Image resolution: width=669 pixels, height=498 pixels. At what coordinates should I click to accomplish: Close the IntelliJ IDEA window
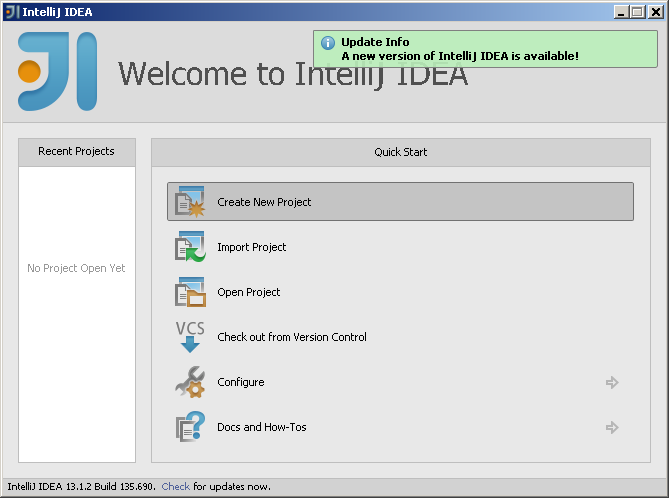point(655,12)
